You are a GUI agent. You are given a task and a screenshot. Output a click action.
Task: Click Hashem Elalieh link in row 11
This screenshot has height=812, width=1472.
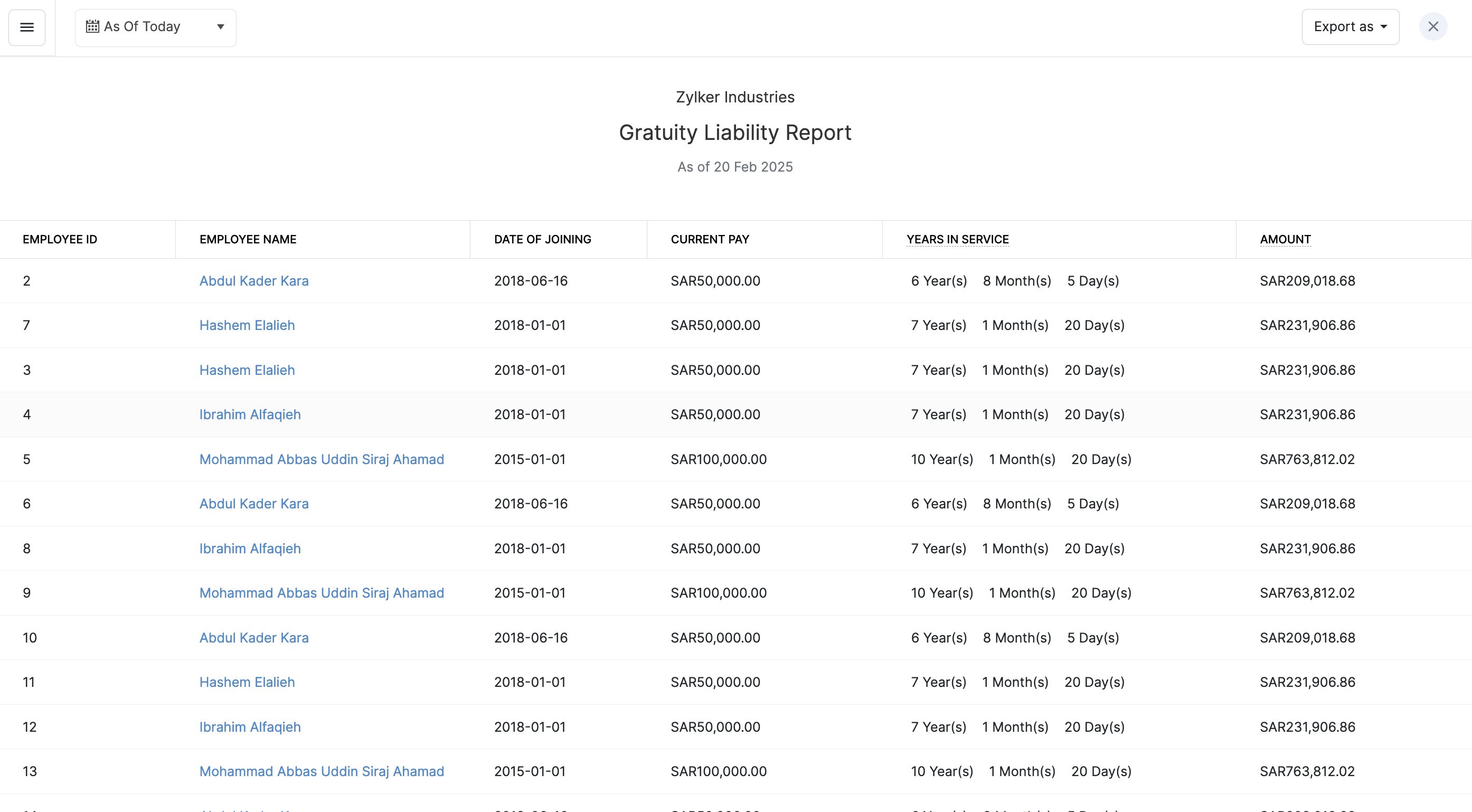click(x=247, y=682)
